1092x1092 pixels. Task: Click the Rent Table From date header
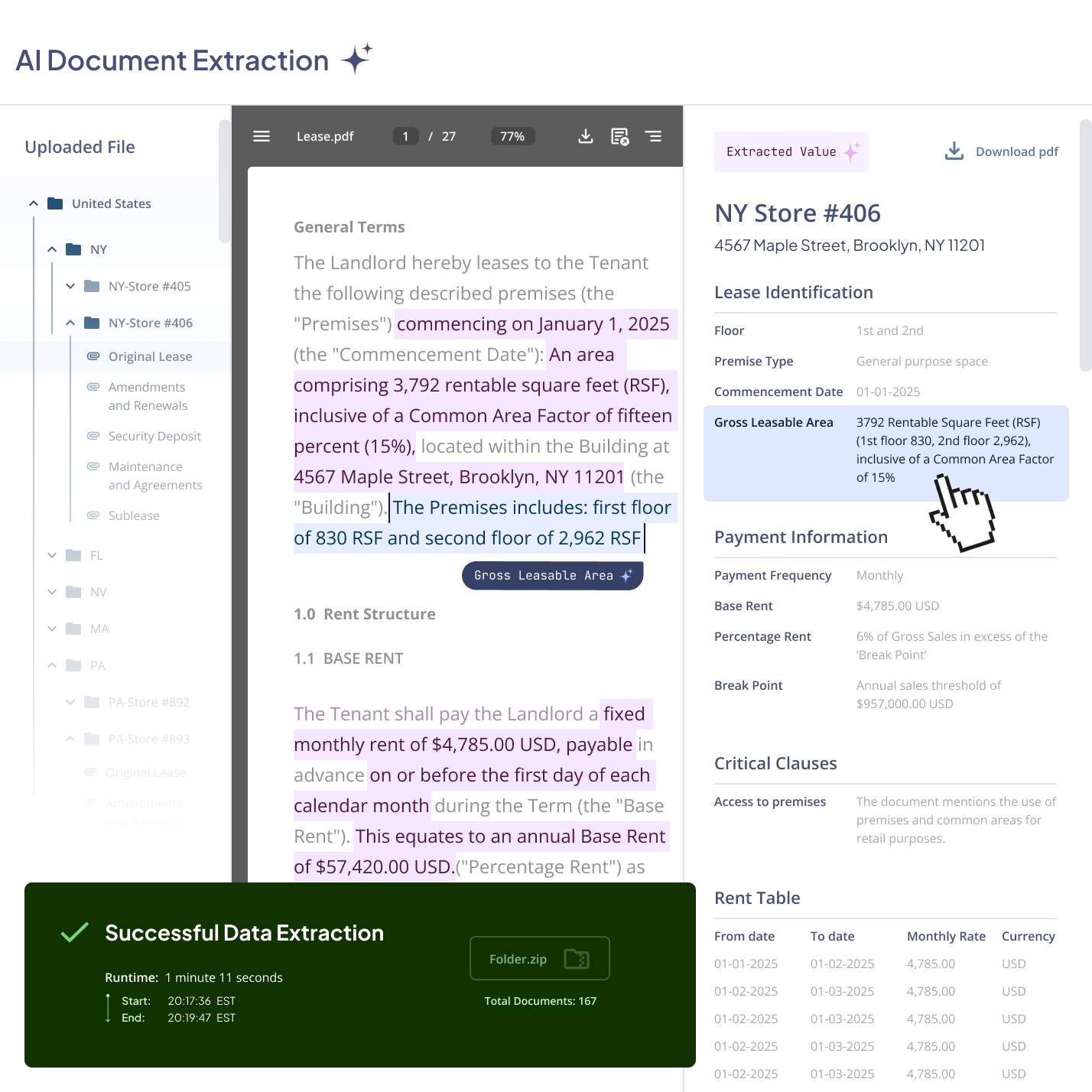pos(744,936)
